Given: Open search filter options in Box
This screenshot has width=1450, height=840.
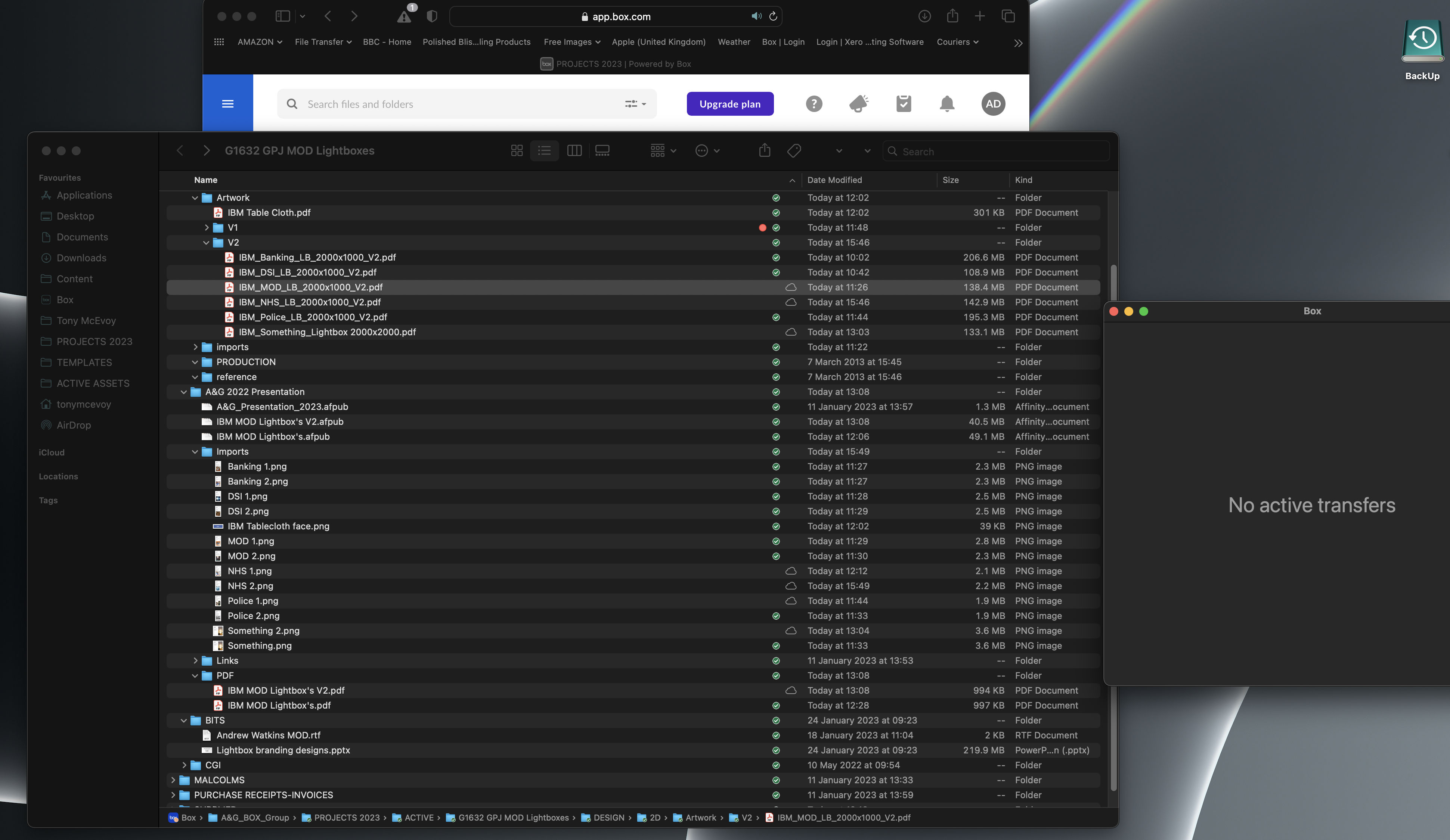Looking at the screenshot, I should (x=635, y=104).
